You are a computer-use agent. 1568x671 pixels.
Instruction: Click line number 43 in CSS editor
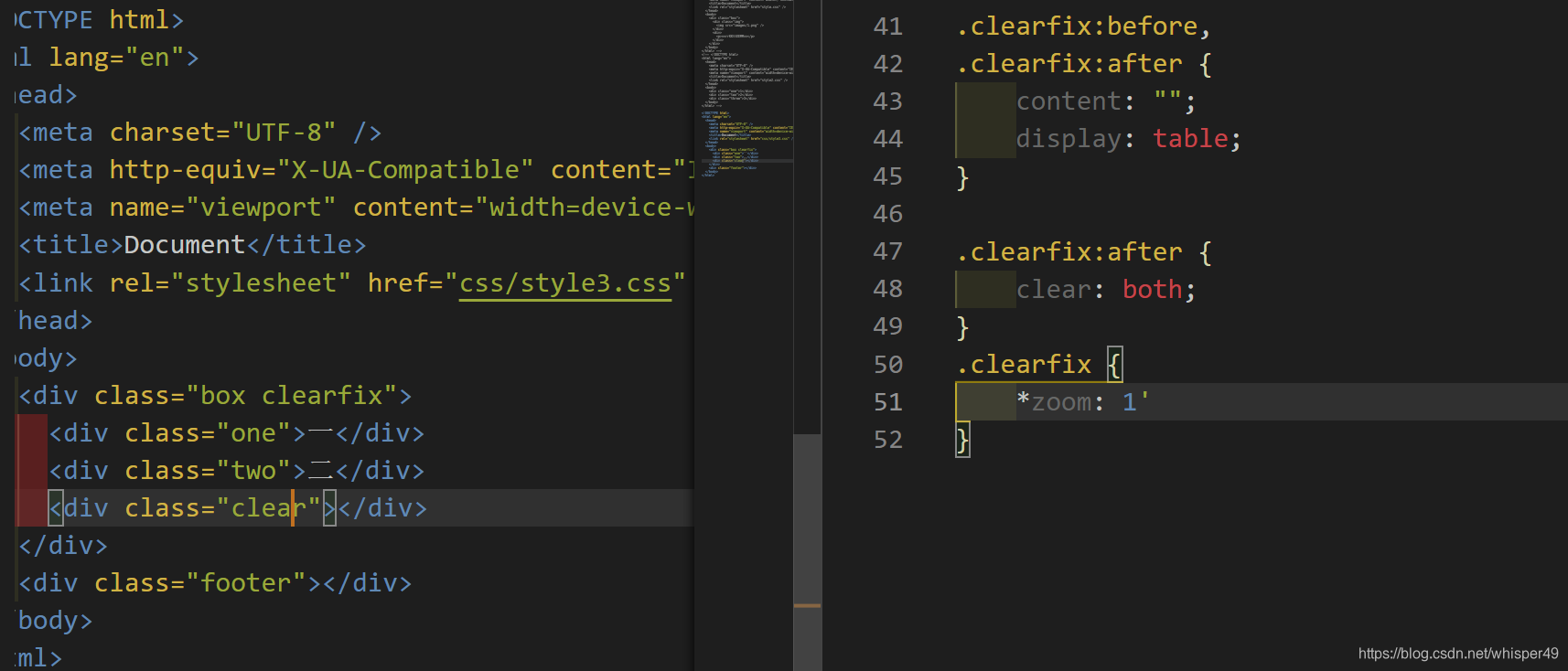[x=887, y=101]
